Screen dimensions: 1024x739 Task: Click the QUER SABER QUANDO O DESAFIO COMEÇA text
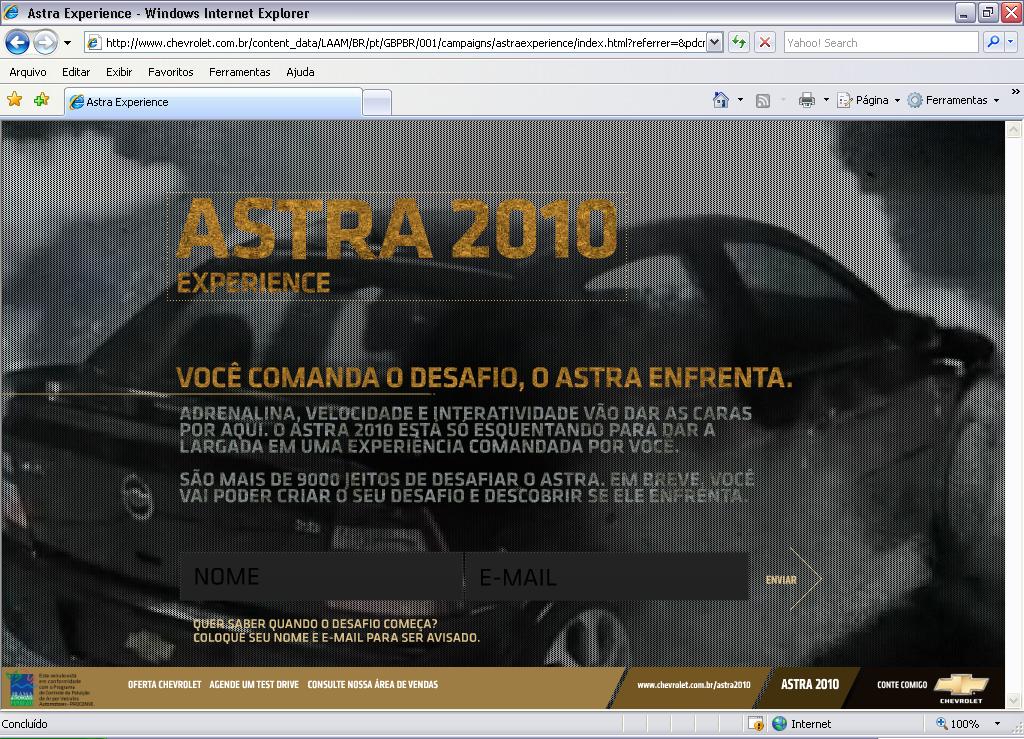(x=315, y=623)
